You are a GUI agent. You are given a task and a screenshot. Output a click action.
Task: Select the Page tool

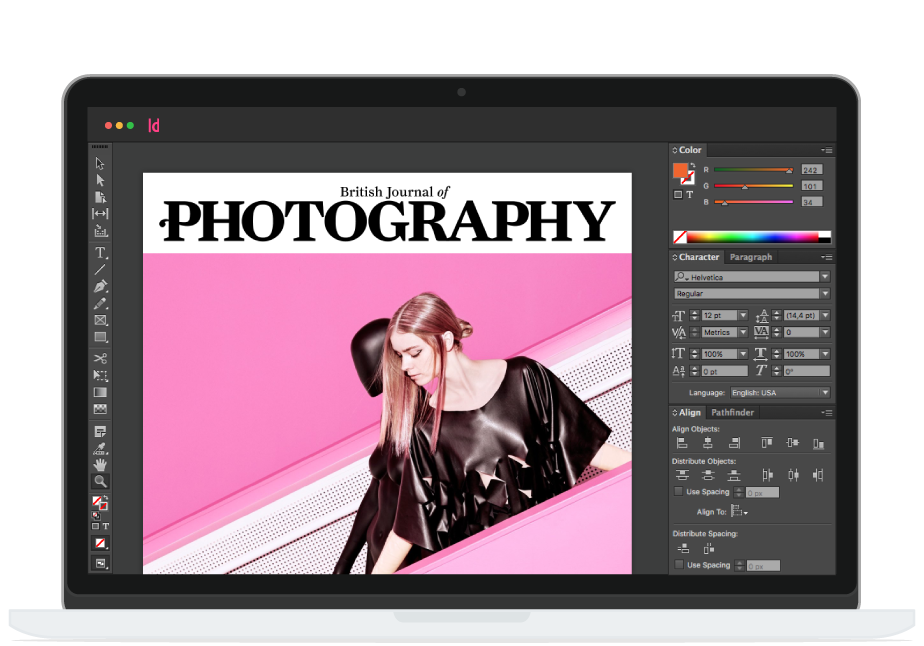click(x=100, y=197)
